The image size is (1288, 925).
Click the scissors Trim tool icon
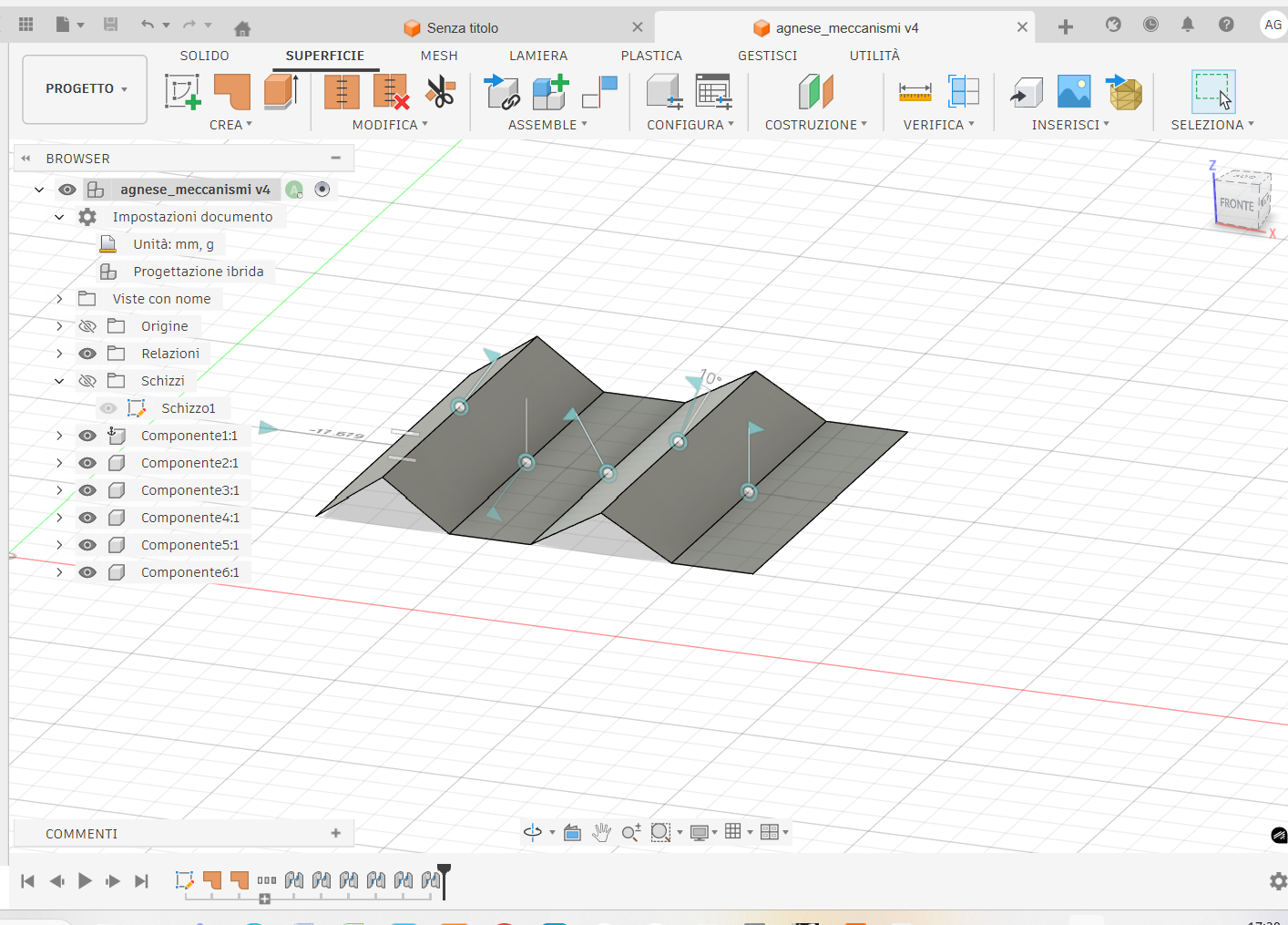coord(441,92)
